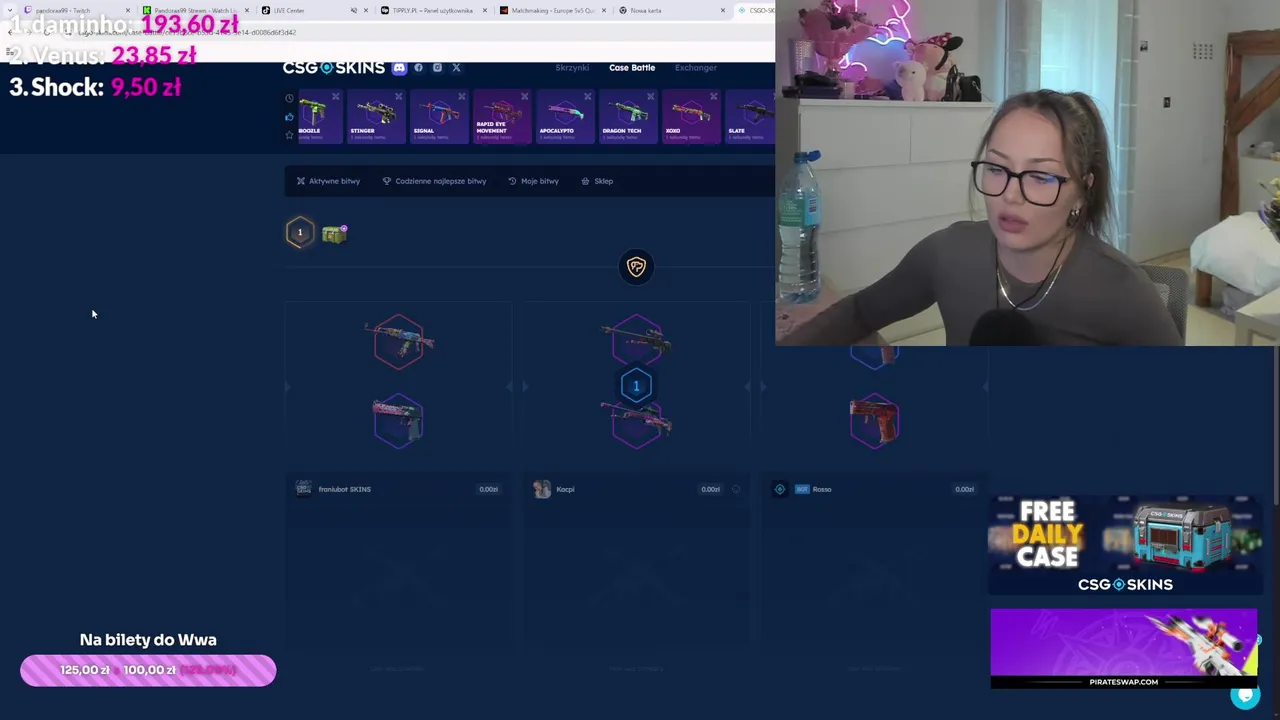Show Moje bitwy

tap(533, 181)
